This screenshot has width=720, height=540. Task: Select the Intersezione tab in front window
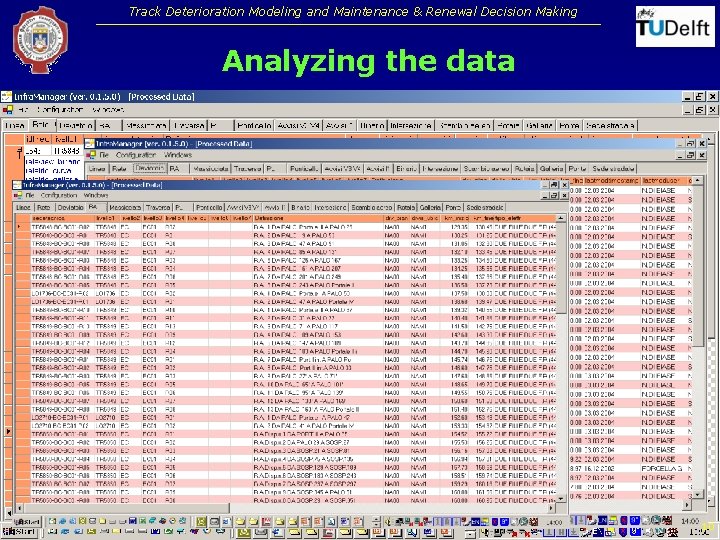pyautogui.click(x=330, y=208)
